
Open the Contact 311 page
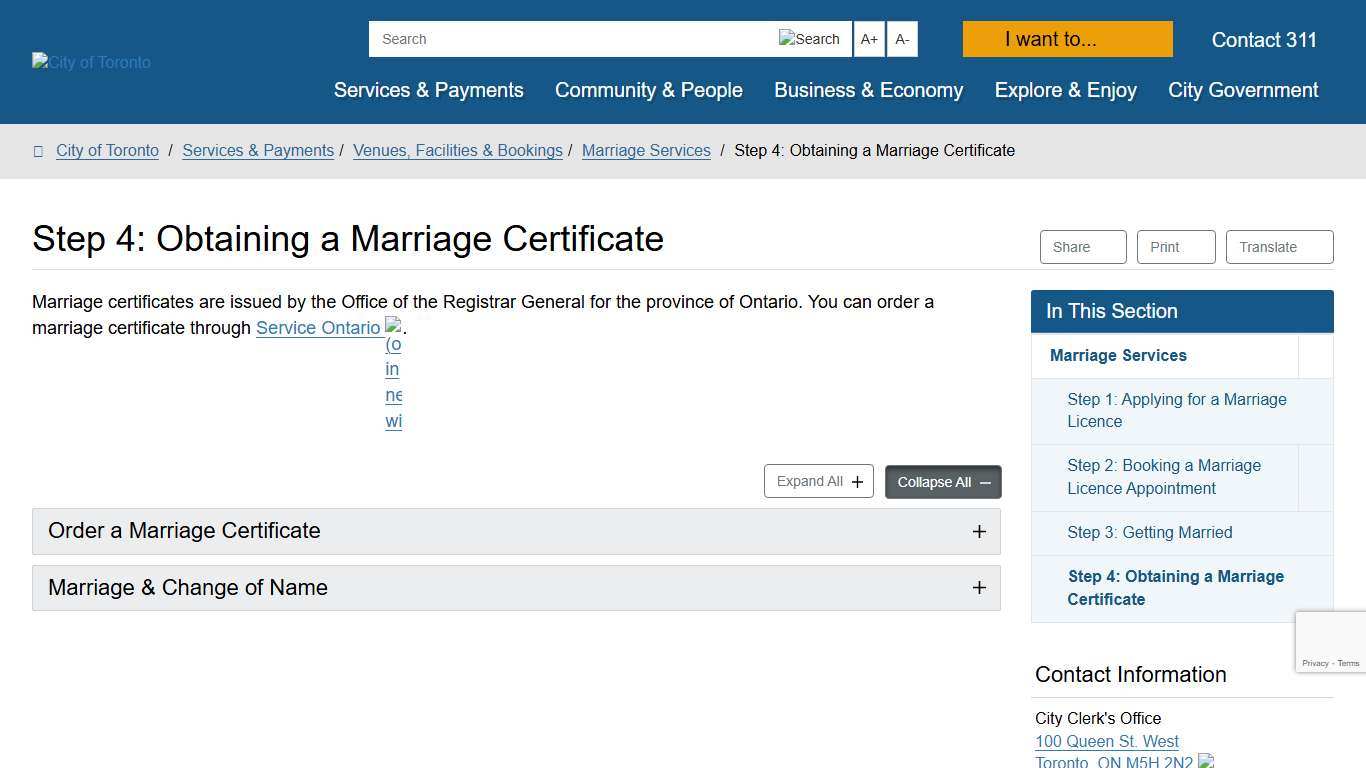pos(1264,40)
